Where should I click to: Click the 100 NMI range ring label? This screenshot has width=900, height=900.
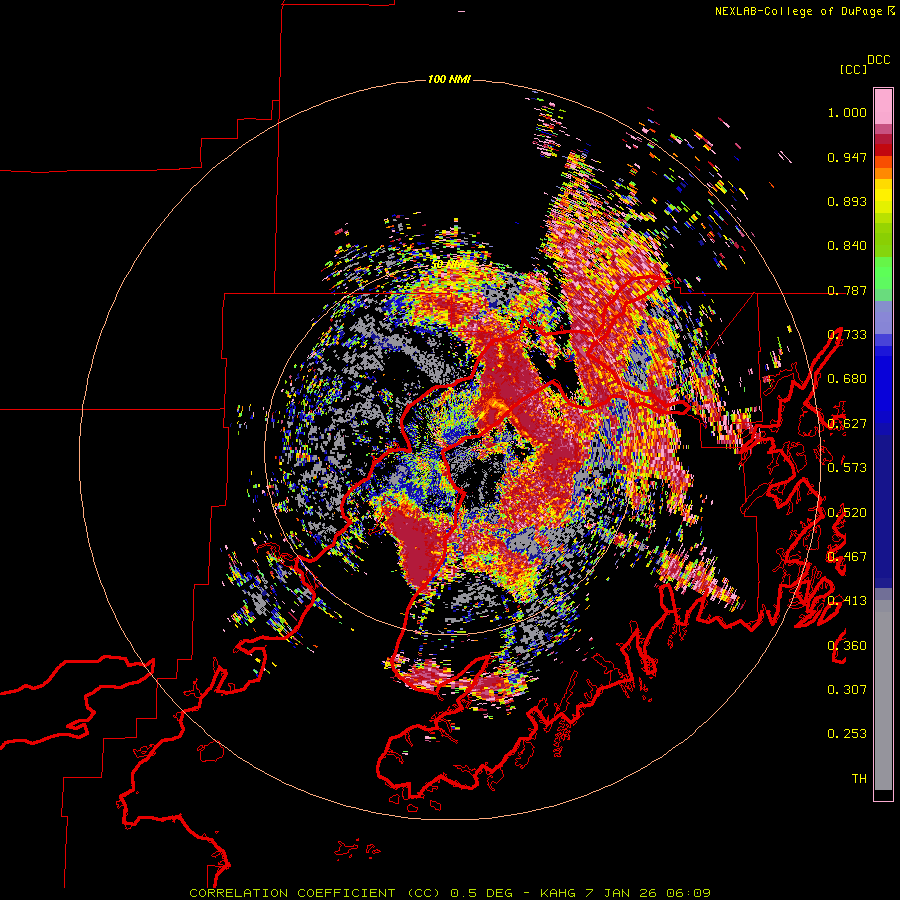pos(449,79)
